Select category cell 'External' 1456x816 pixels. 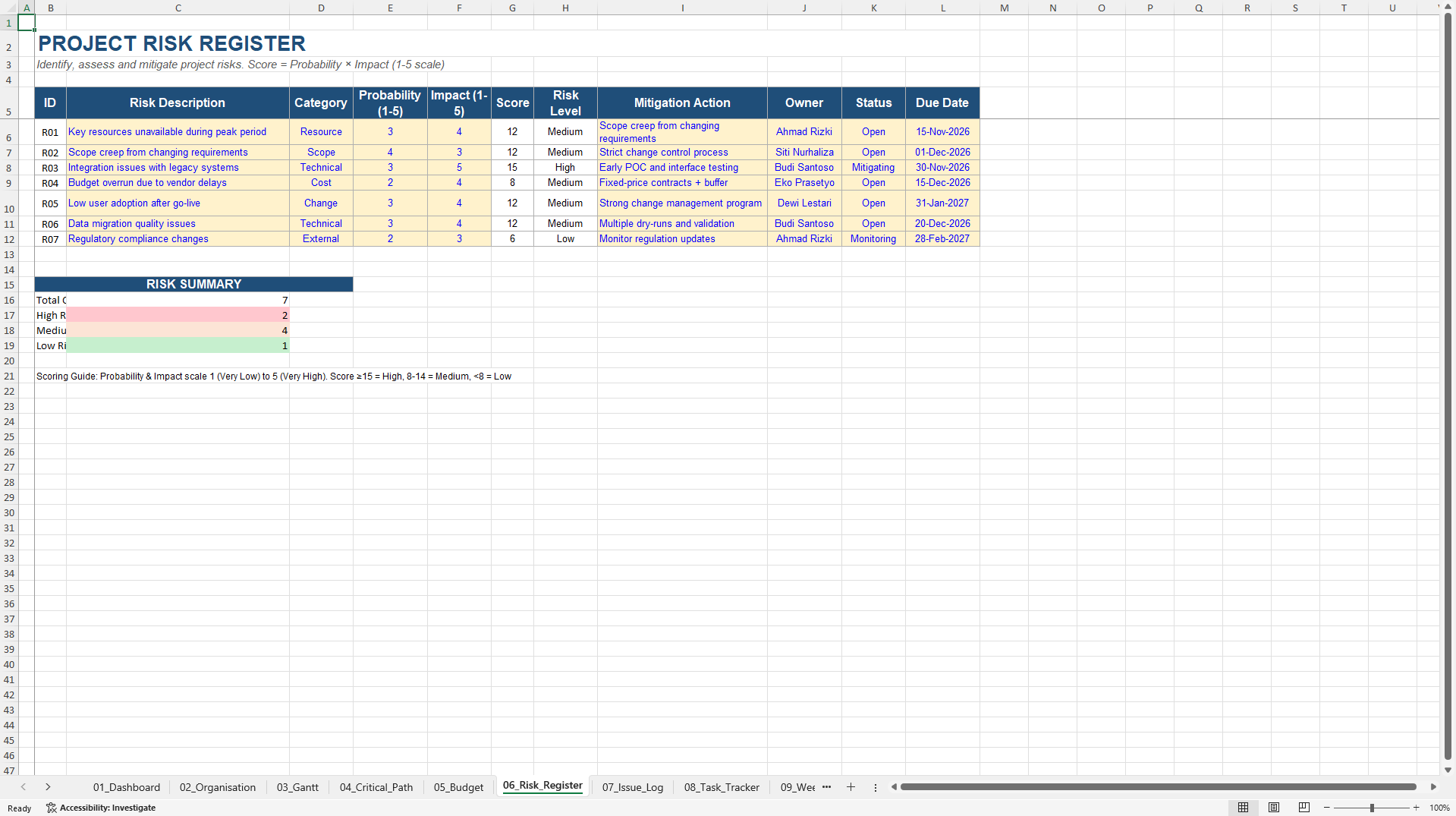pos(321,239)
